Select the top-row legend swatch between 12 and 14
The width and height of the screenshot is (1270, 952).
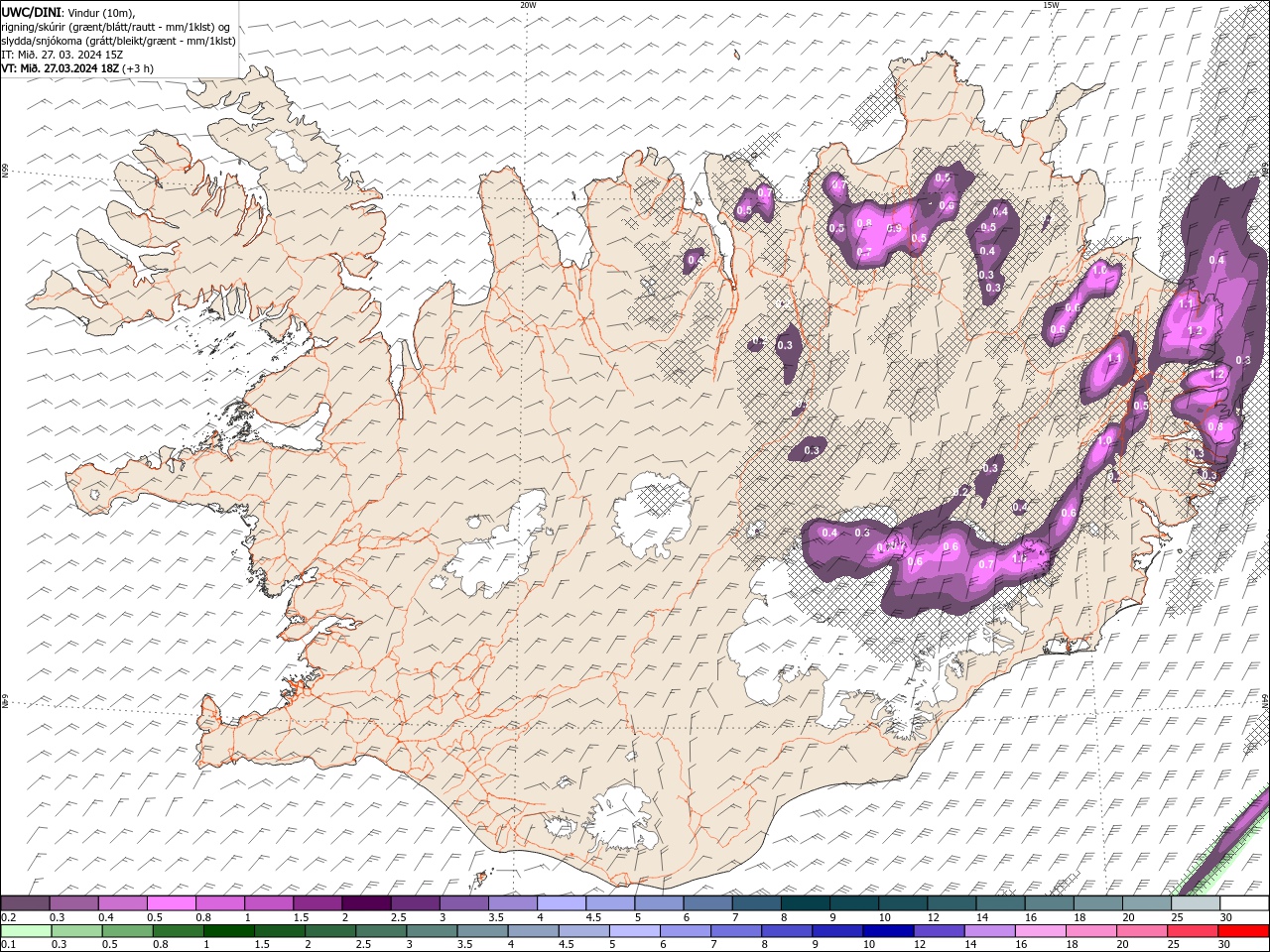(951, 903)
